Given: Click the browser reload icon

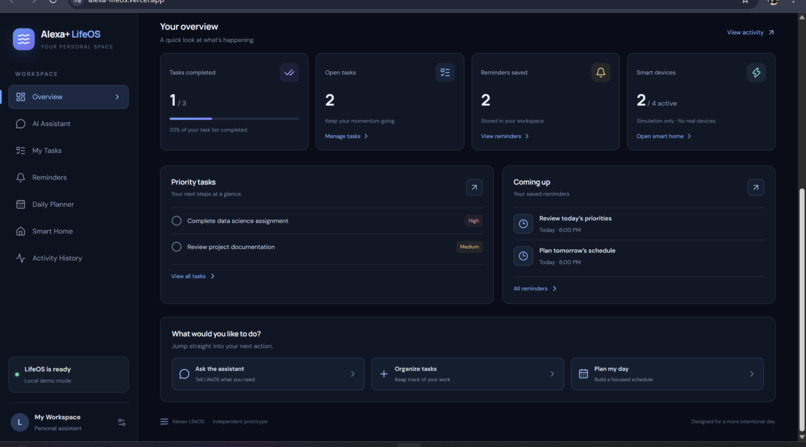Looking at the screenshot, I should pos(53,2).
